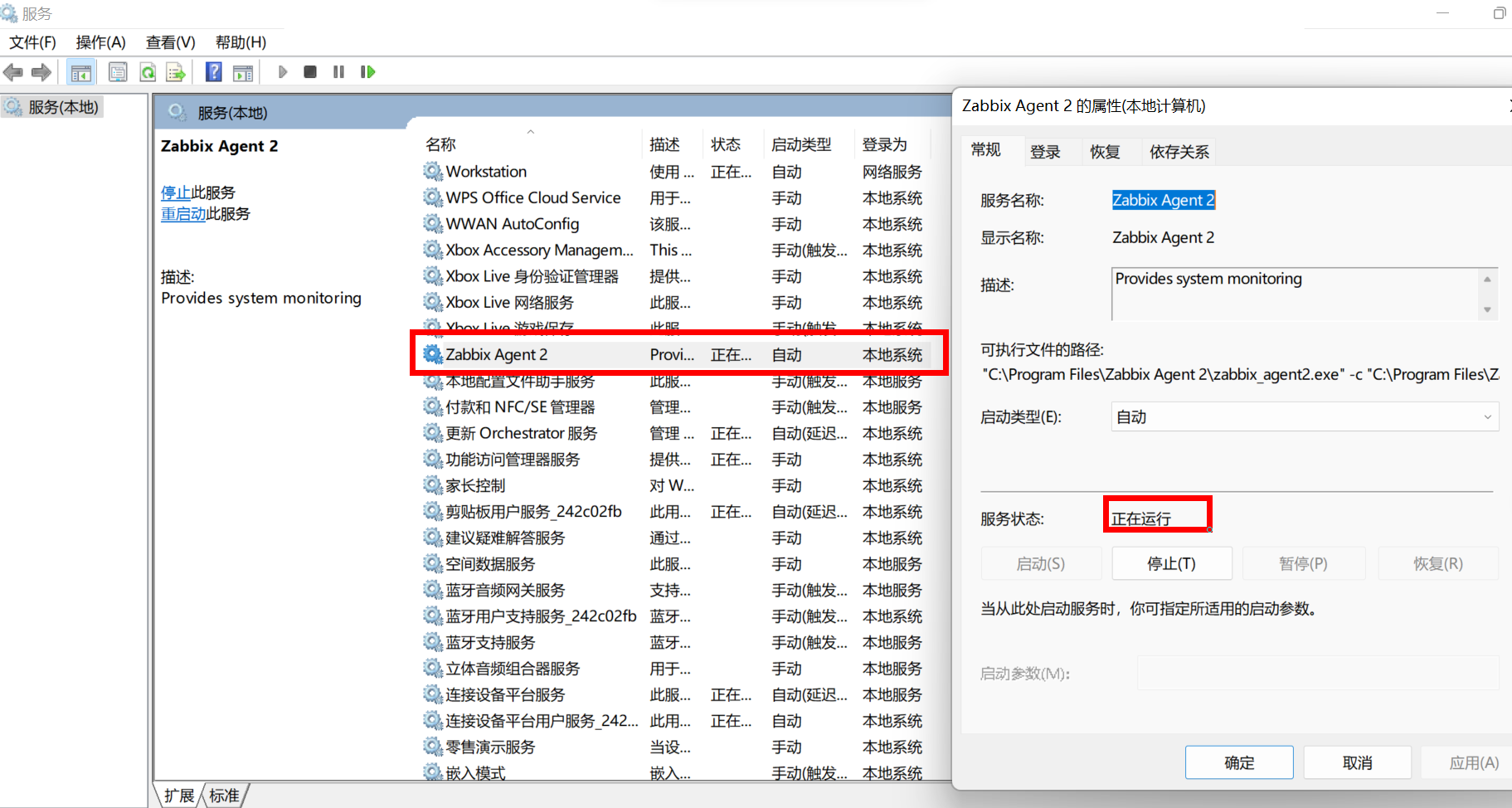
Task: Click the Stop service square icon
Action: point(310,72)
